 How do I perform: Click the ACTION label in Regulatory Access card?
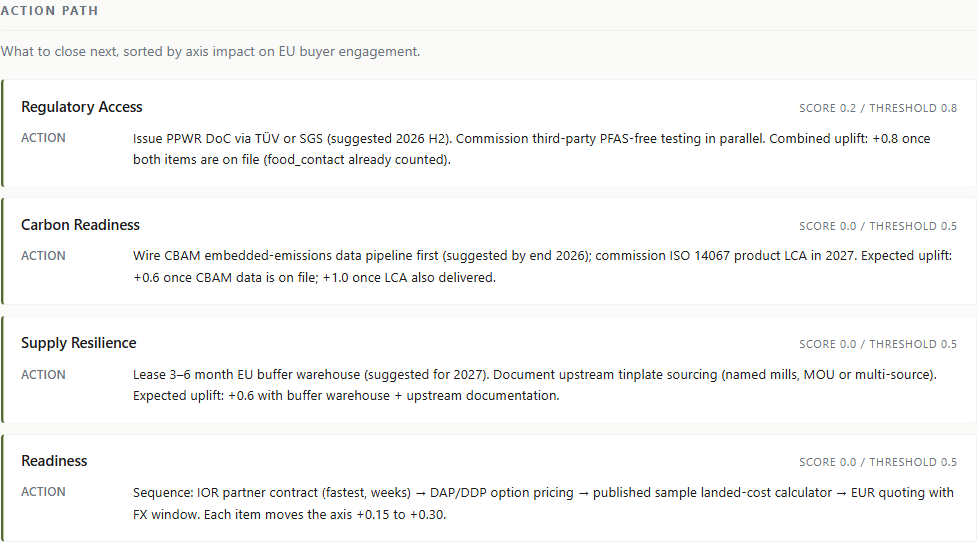coord(43,138)
